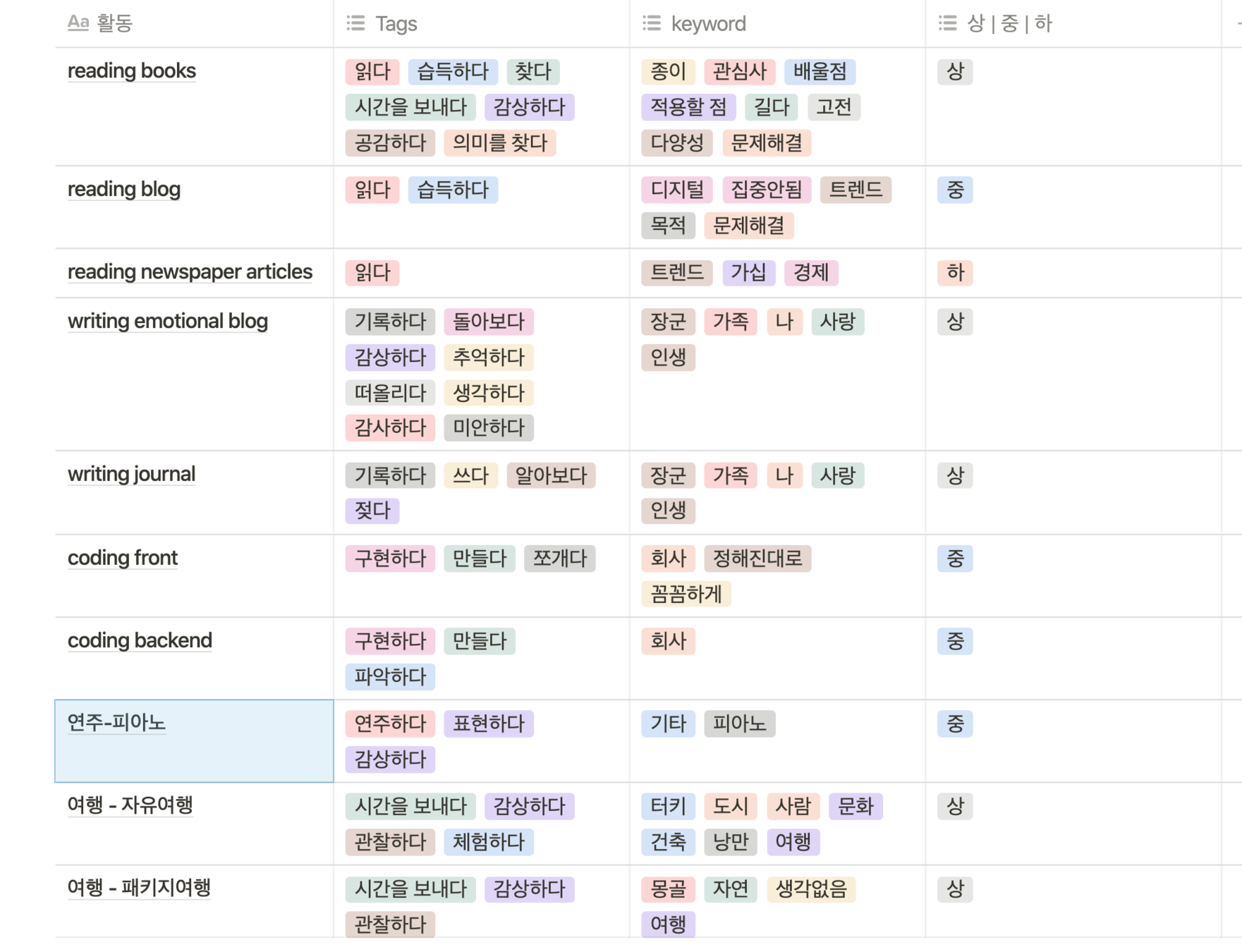Screen dimensions: 1242x952
Task: Click 쪼개다 tag in coding front row
Action: click(560, 559)
